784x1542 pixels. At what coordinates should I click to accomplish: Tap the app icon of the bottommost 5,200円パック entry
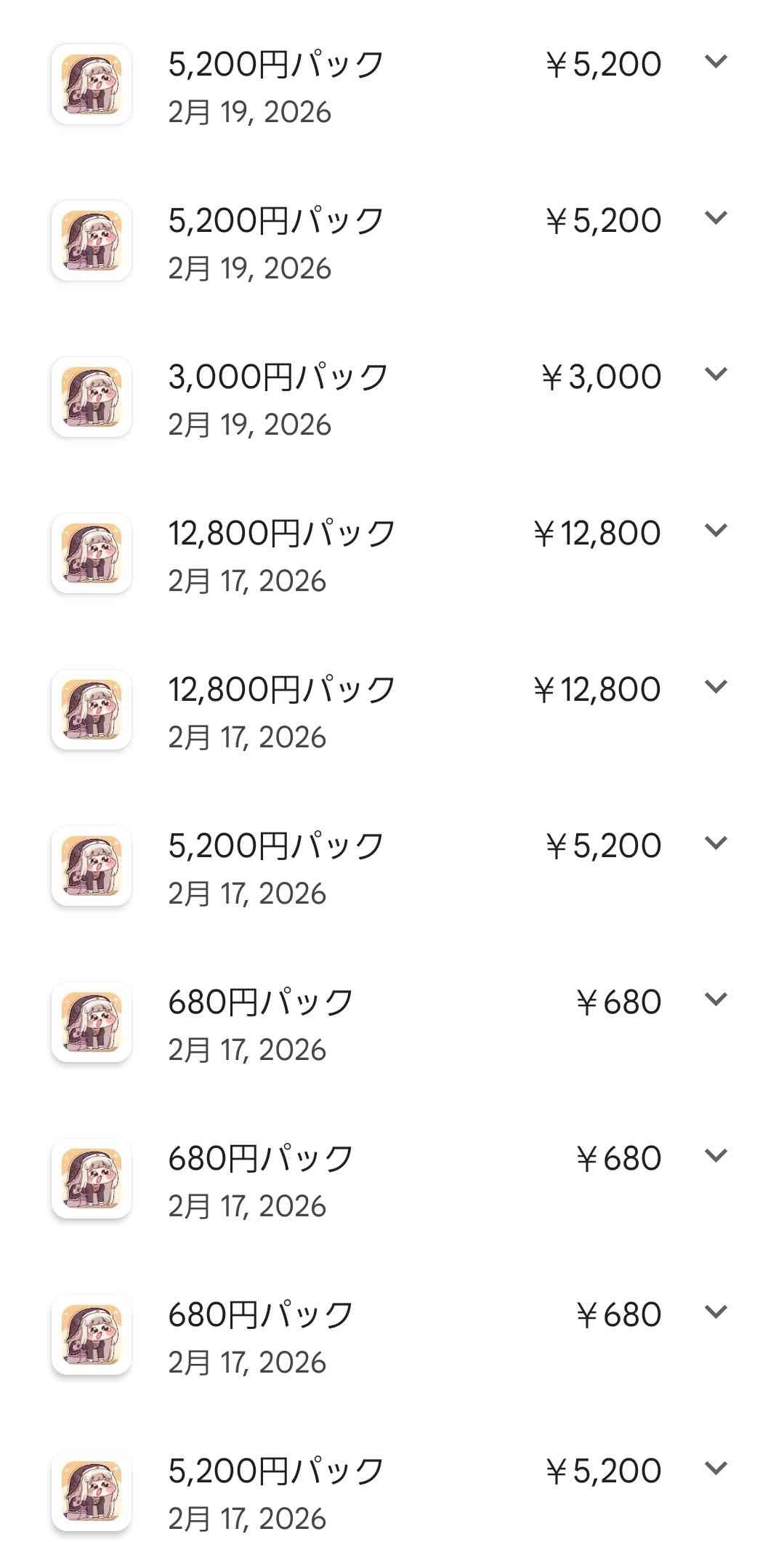pyautogui.click(x=92, y=1491)
